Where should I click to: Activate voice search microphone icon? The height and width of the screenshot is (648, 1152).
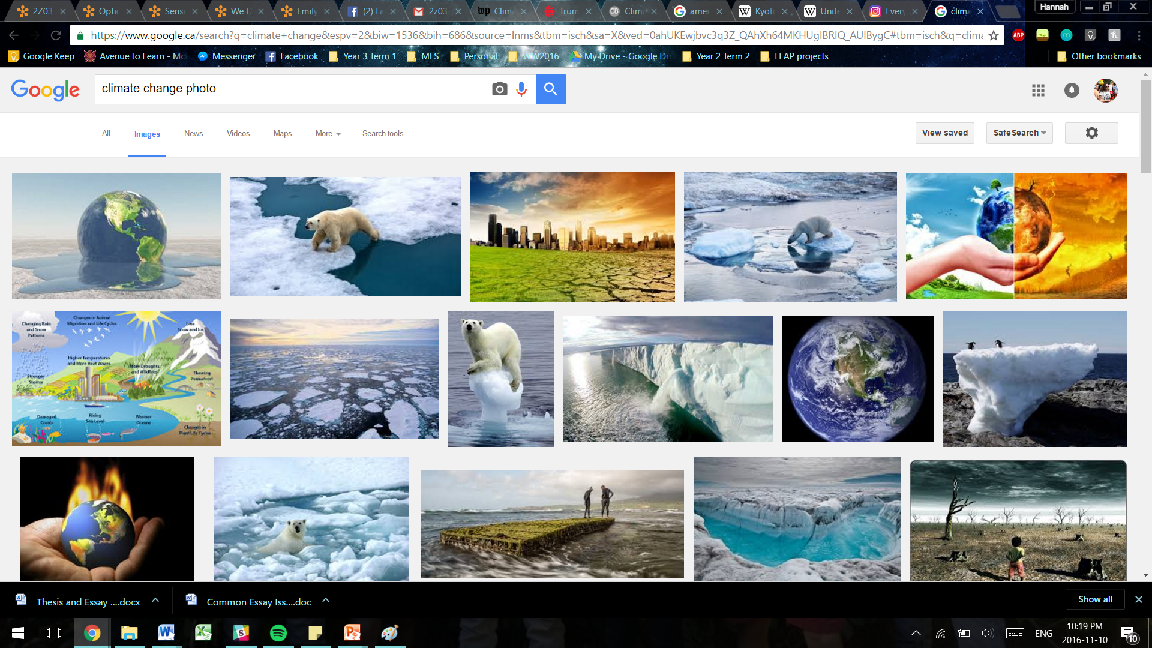521,89
